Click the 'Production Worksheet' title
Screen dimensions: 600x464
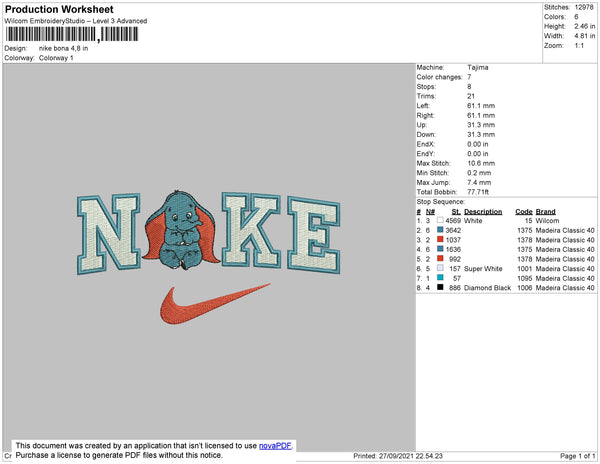[59, 9]
